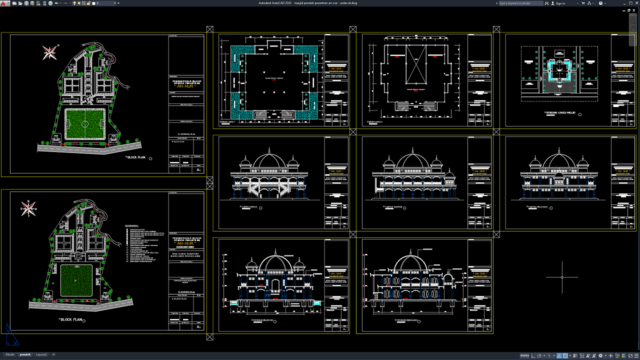Toggle Polar Tracking in the status bar
The width and height of the screenshot is (640, 360).
539,355
